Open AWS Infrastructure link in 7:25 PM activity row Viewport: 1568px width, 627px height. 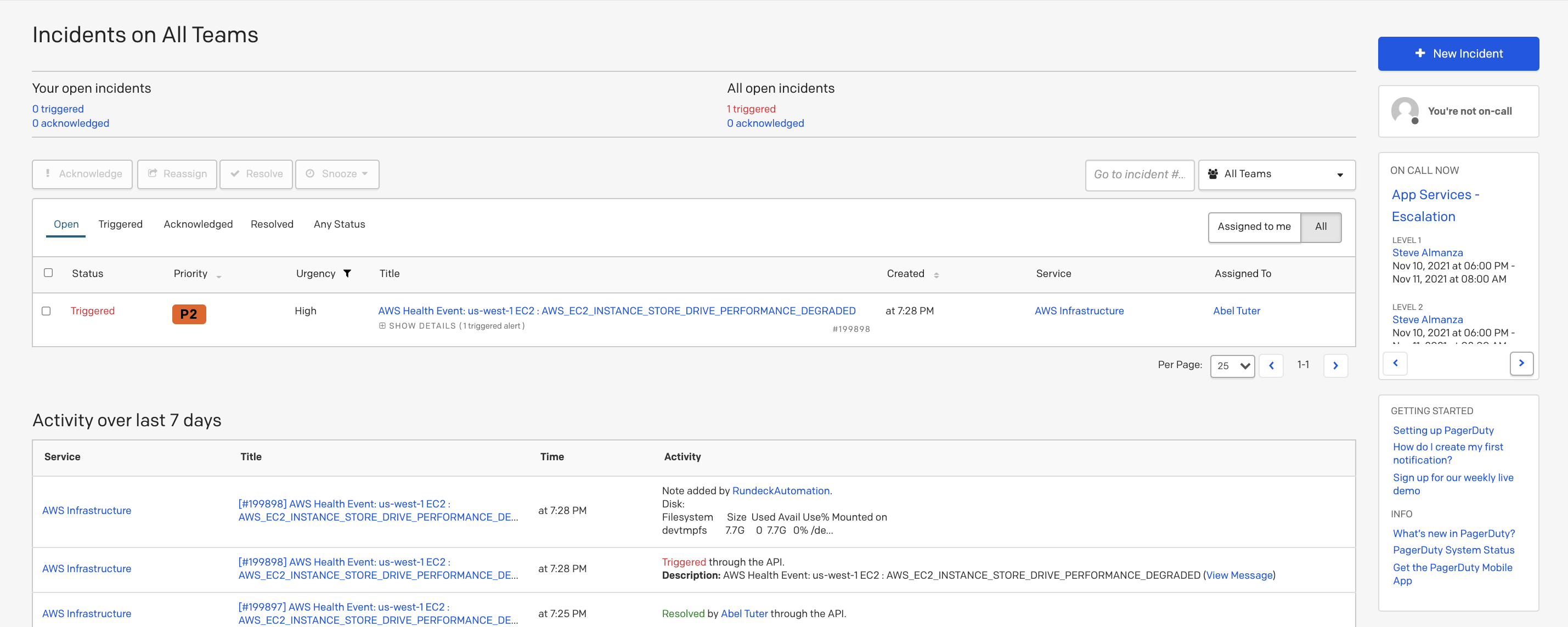tap(87, 614)
